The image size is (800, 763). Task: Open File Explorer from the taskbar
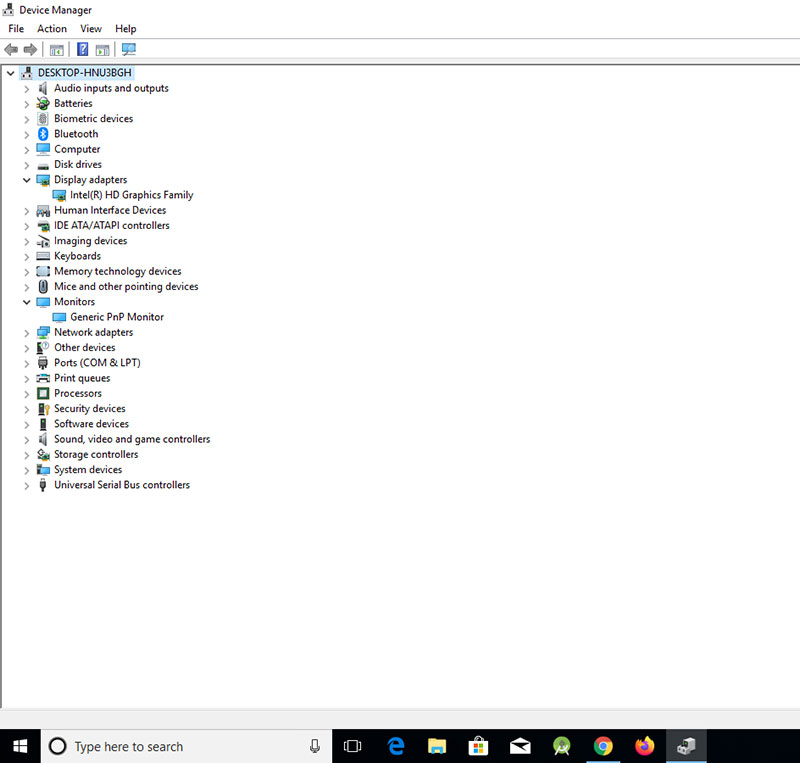coord(437,746)
